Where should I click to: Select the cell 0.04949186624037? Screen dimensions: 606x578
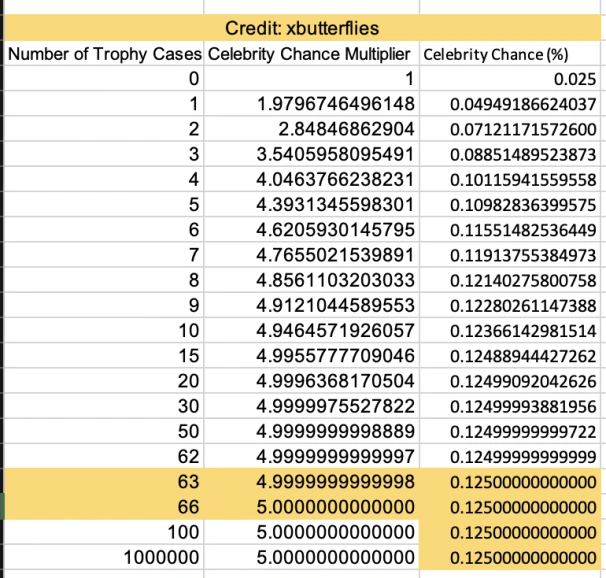point(510,104)
